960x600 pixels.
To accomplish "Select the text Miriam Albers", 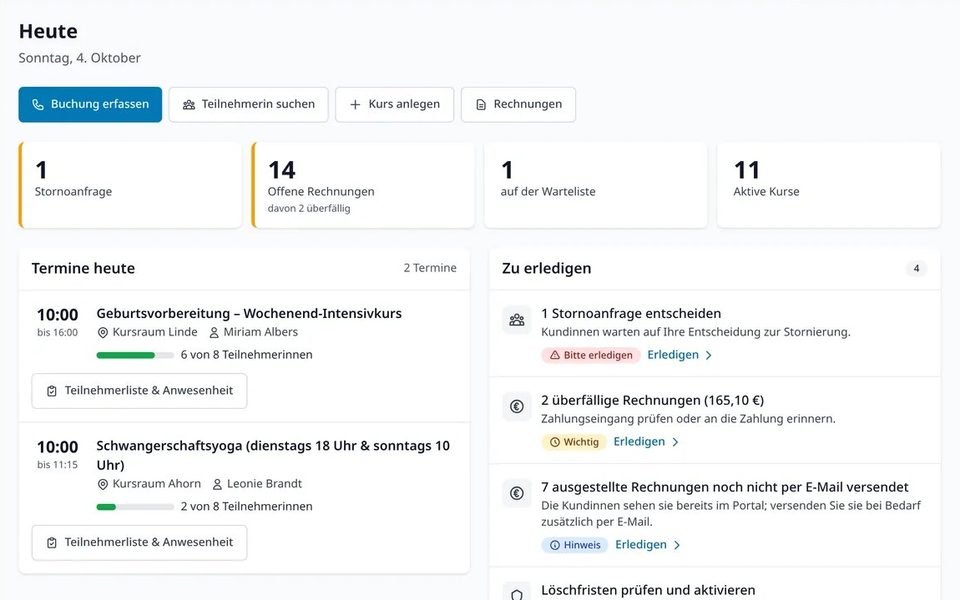I will coord(261,332).
